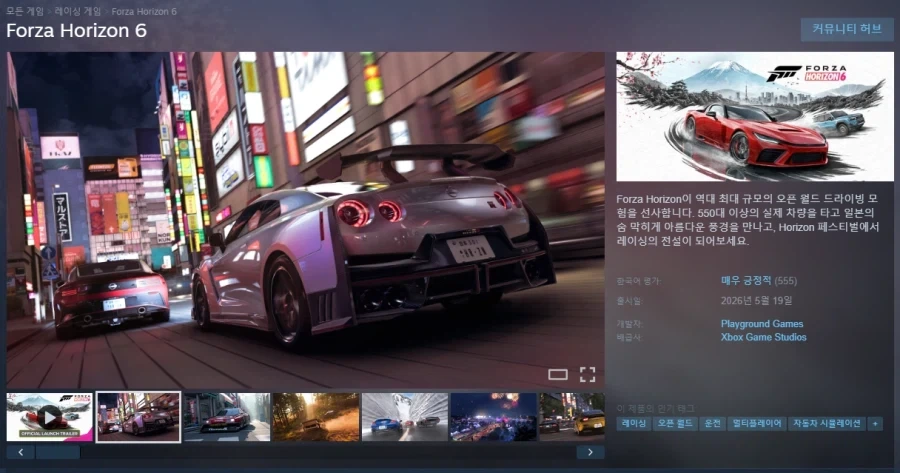The height and width of the screenshot is (473, 900).
Task: Go to 모든 게임 breadcrumb
Action: point(25,11)
